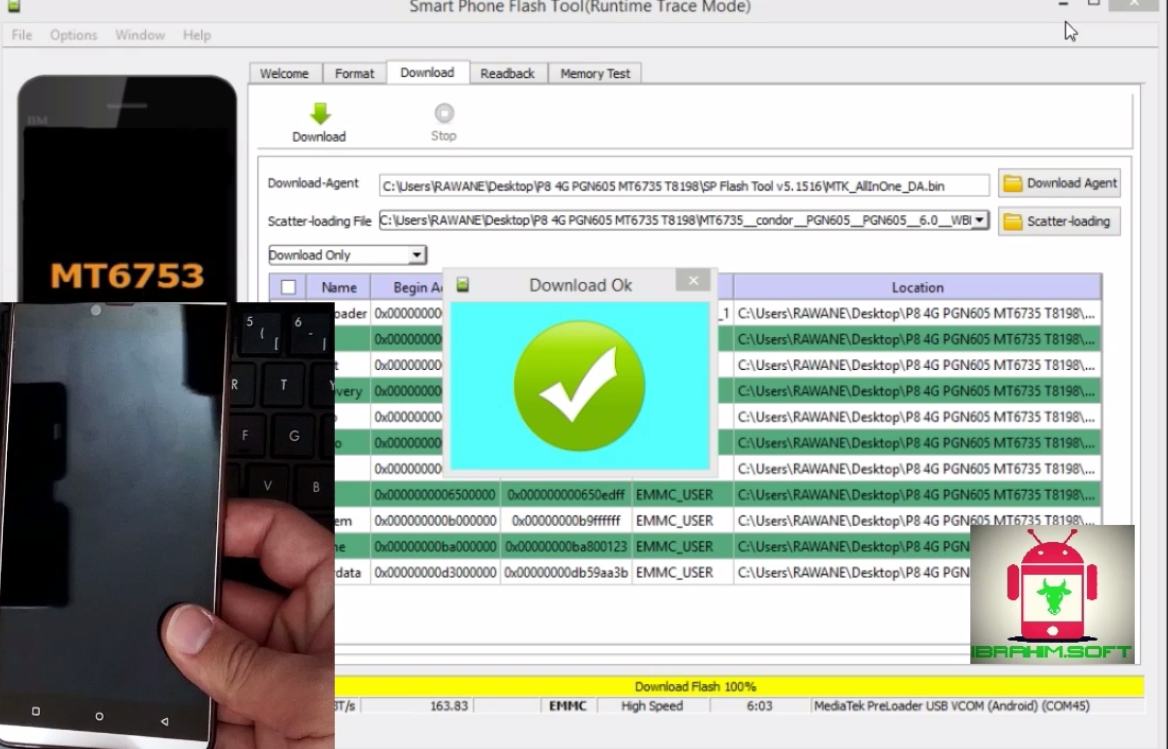Click the 0x00000000d3000000 begin address cell
The width and height of the screenshot is (1168, 749).
coord(435,573)
